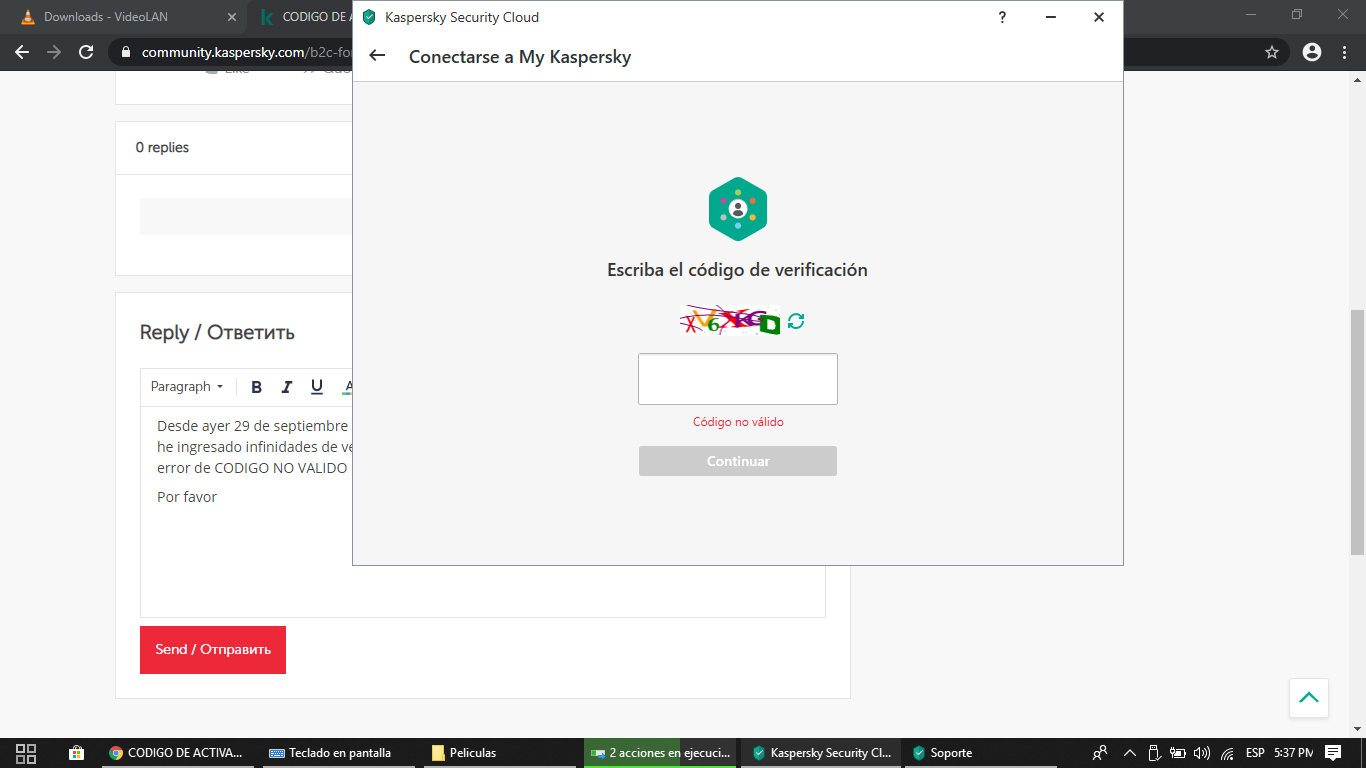Click the 5:37 PM taskbar clock
The width and height of the screenshot is (1366, 768).
[x=1294, y=753]
